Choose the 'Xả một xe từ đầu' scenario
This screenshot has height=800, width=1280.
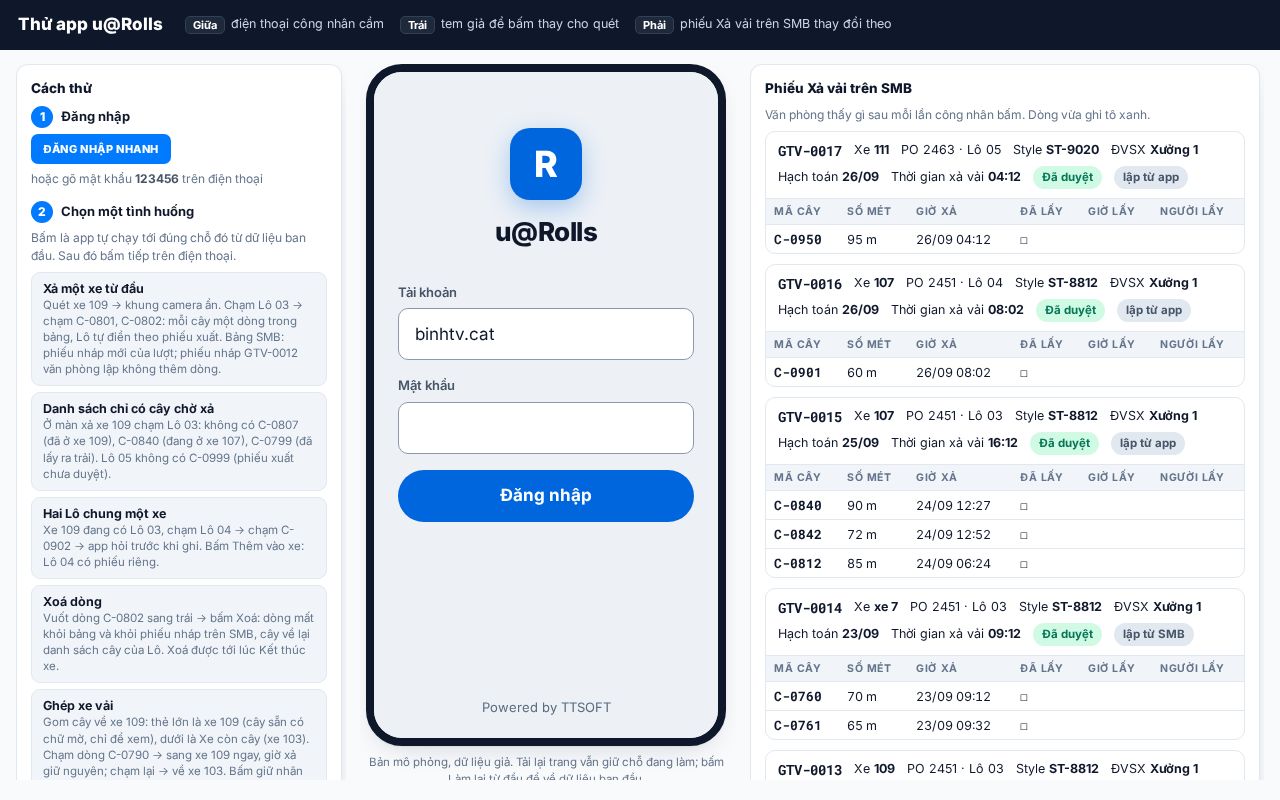point(179,329)
